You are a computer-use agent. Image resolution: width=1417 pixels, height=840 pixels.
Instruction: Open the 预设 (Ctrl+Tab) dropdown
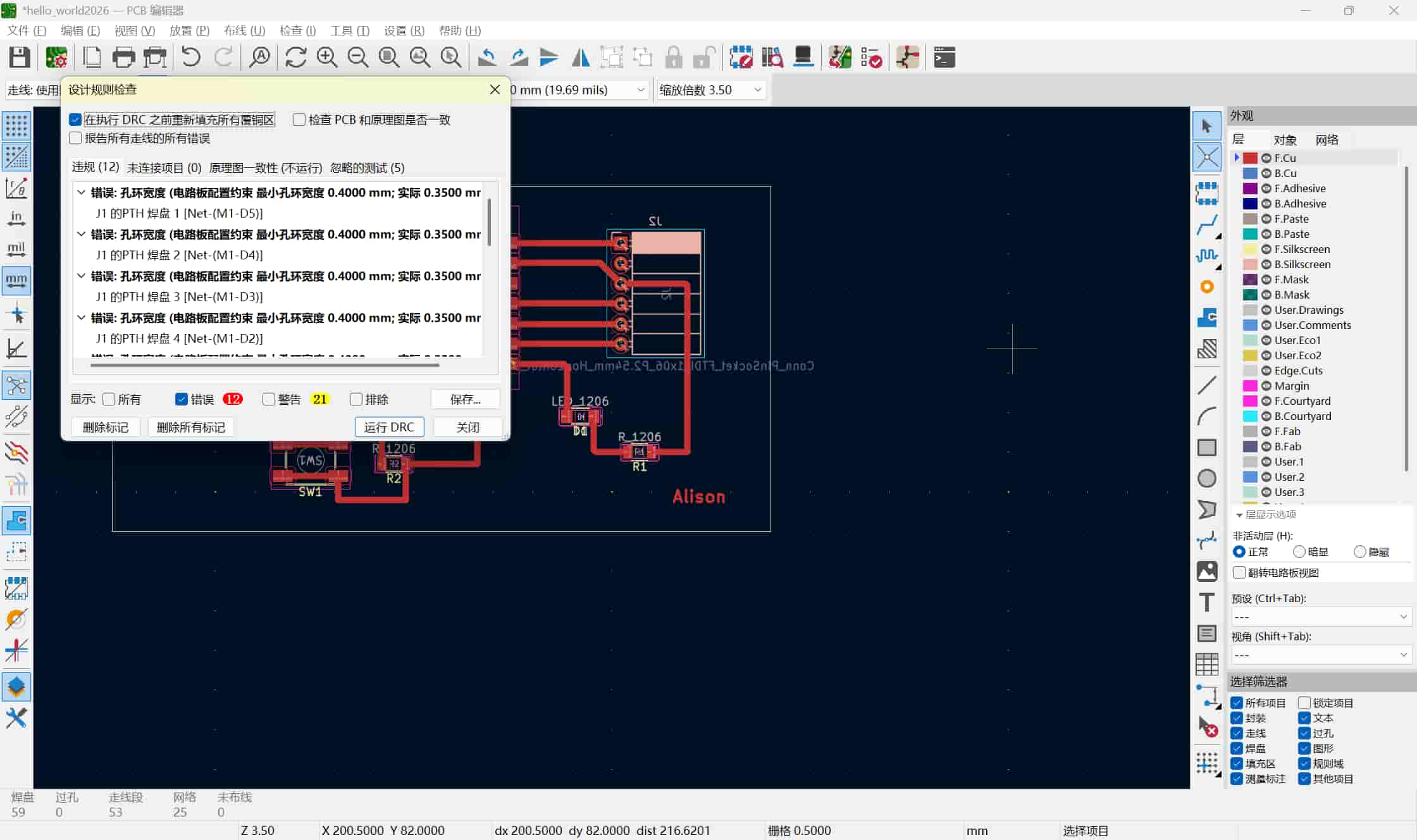(x=1321, y=617)
